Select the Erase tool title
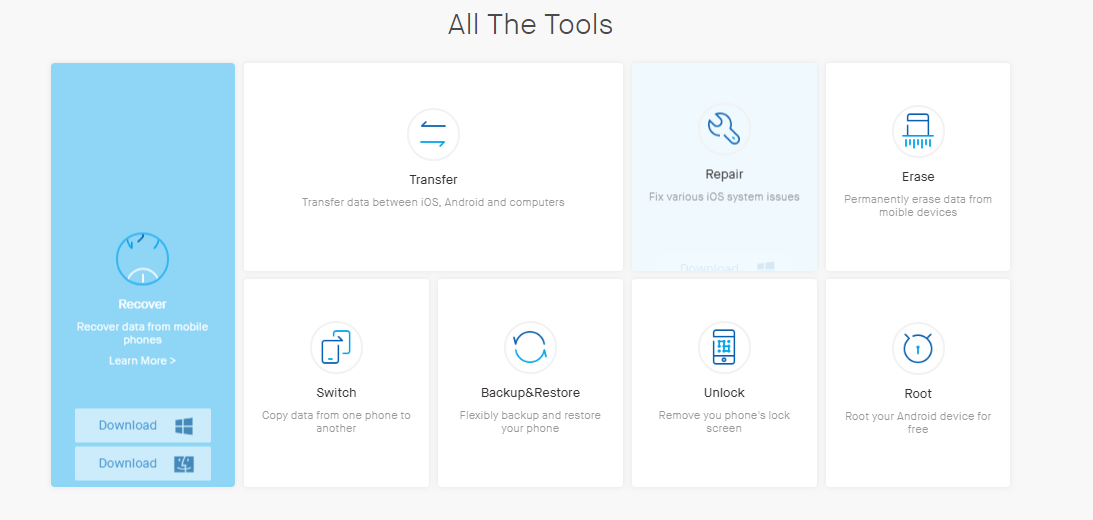Screen dimensions: 1093x520 click(918, 177)
